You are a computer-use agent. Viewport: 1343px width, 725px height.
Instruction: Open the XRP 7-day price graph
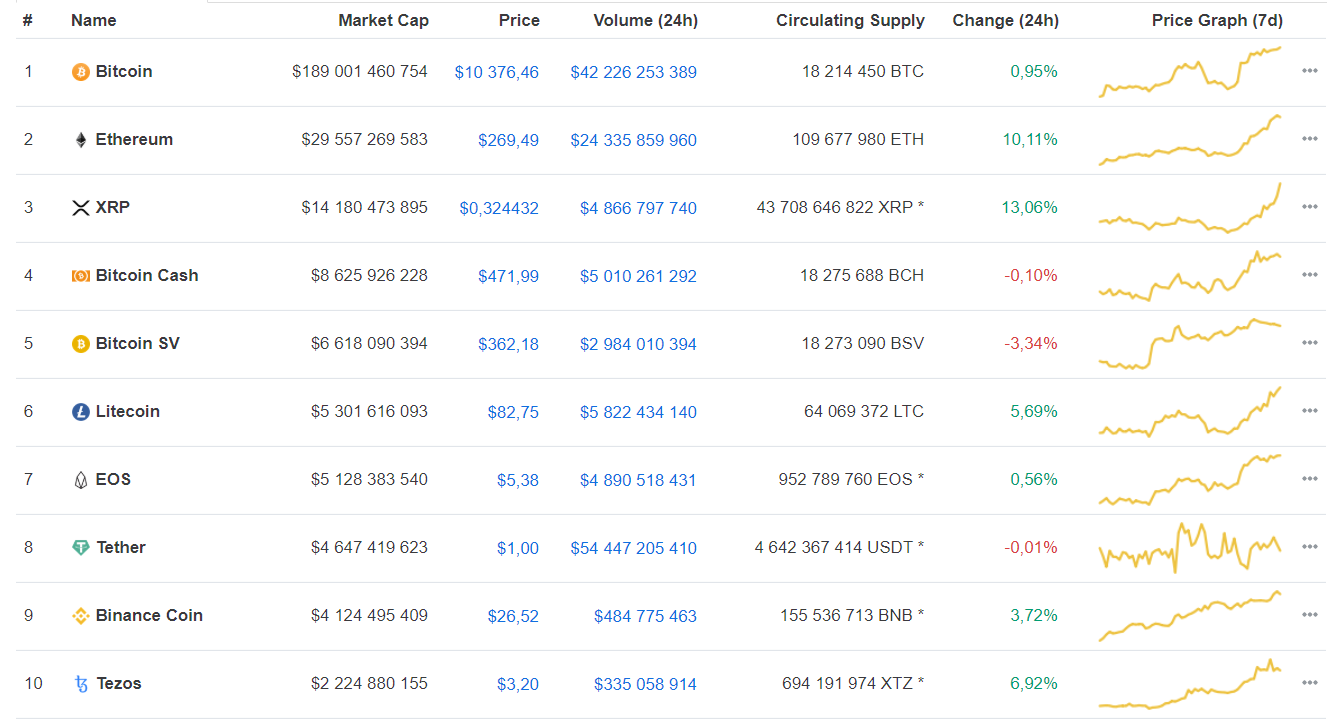point(1190,208)
